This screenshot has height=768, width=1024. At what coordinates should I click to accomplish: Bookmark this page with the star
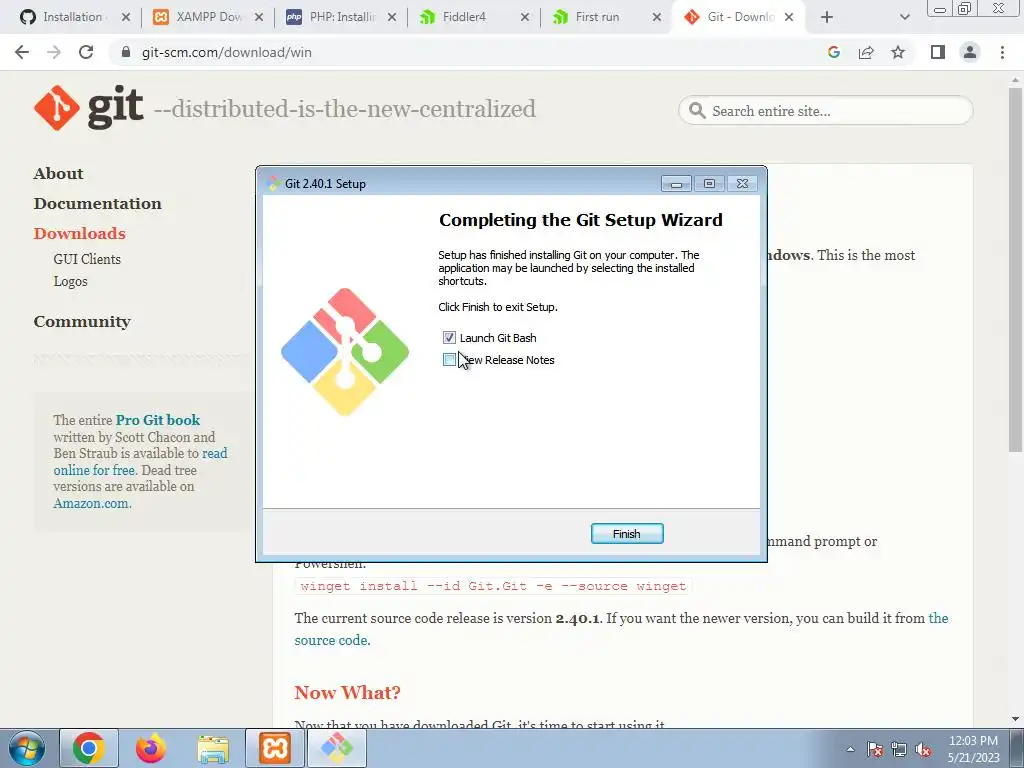898,52
